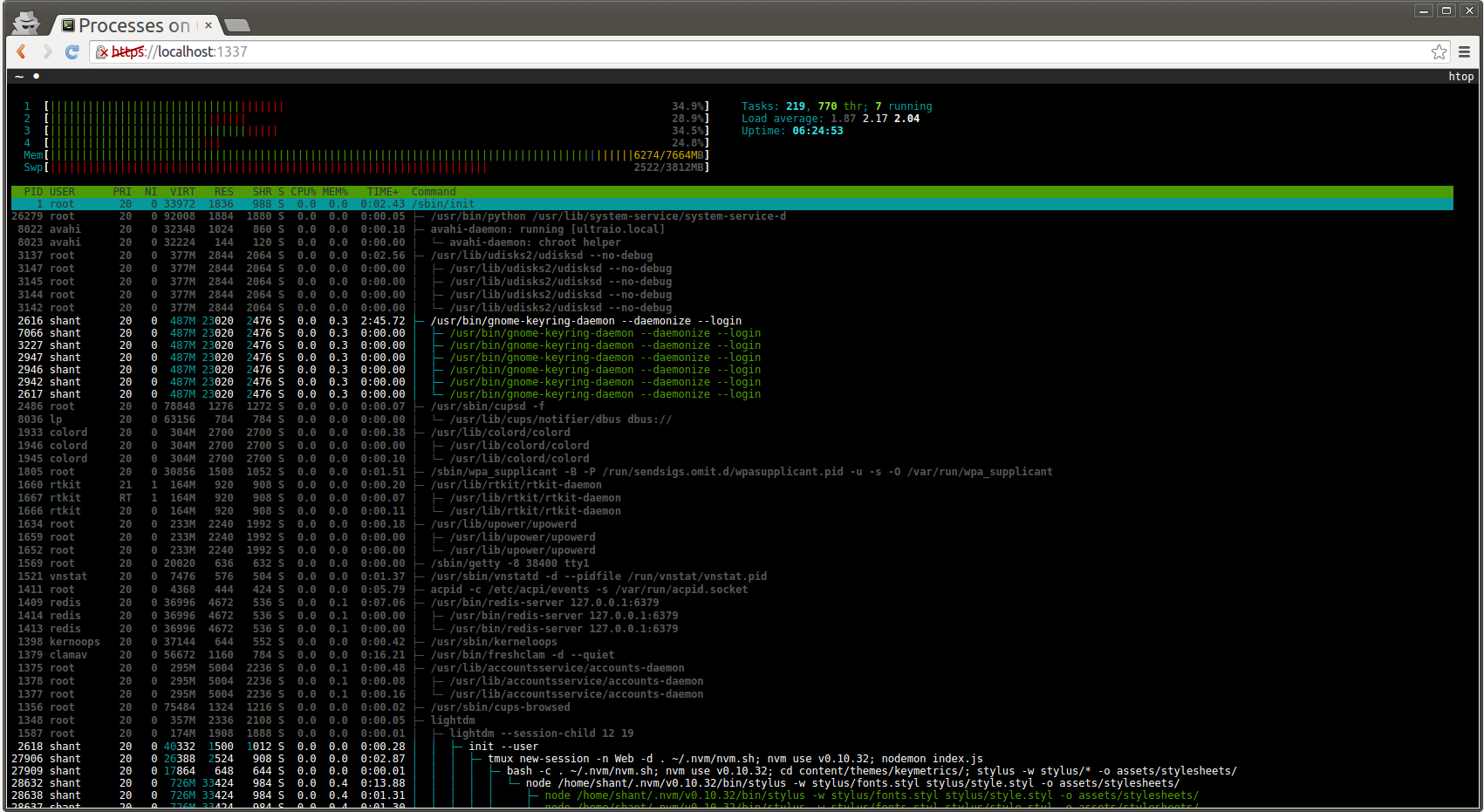The height and width of the screenshot is (812, 1484).
Task: Select the bash -c nvm.sh process row
Action: pos(732,771)
